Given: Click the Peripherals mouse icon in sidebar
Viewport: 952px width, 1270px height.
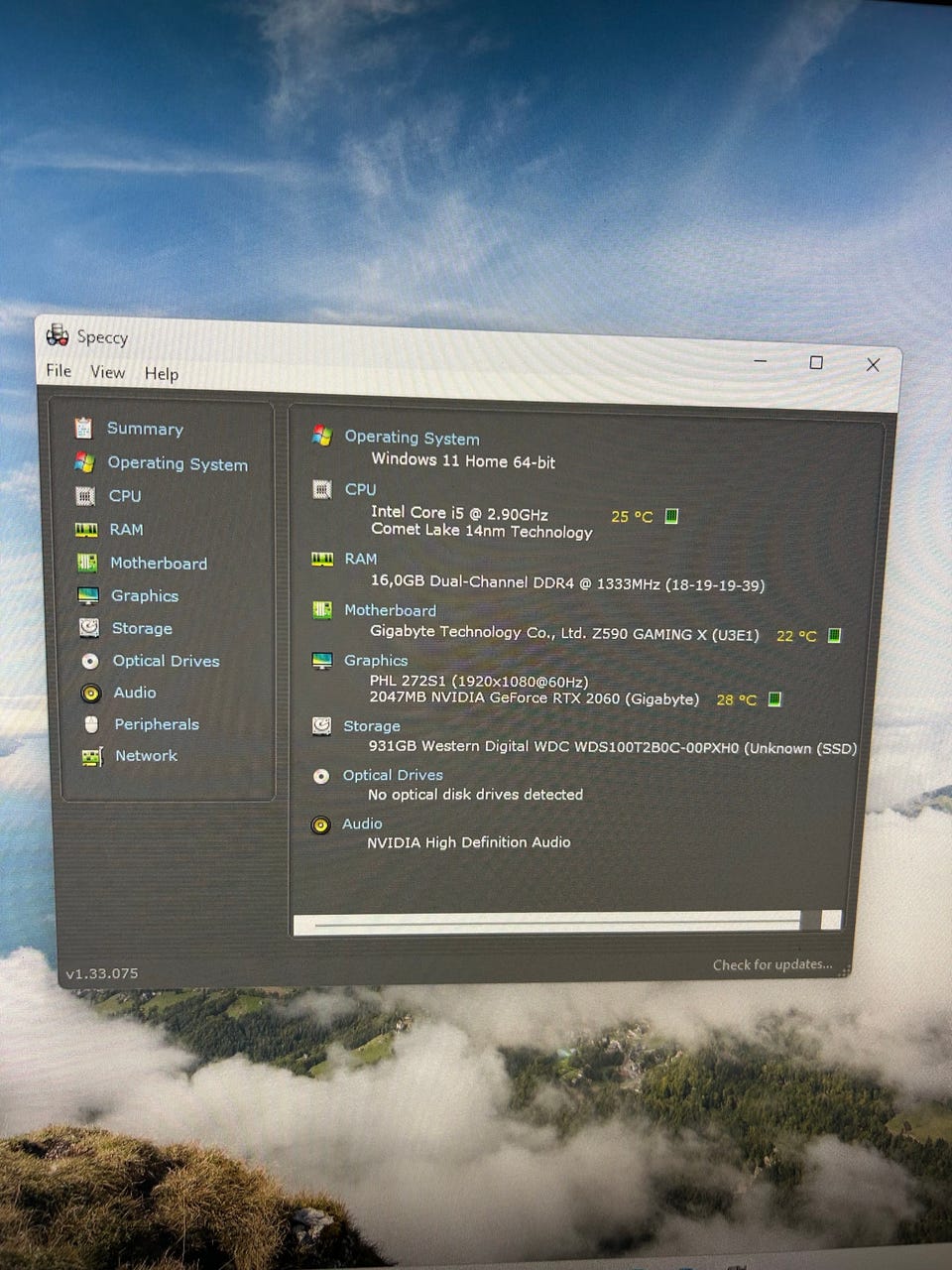Looking at the screenshot, I should (91, 724).
